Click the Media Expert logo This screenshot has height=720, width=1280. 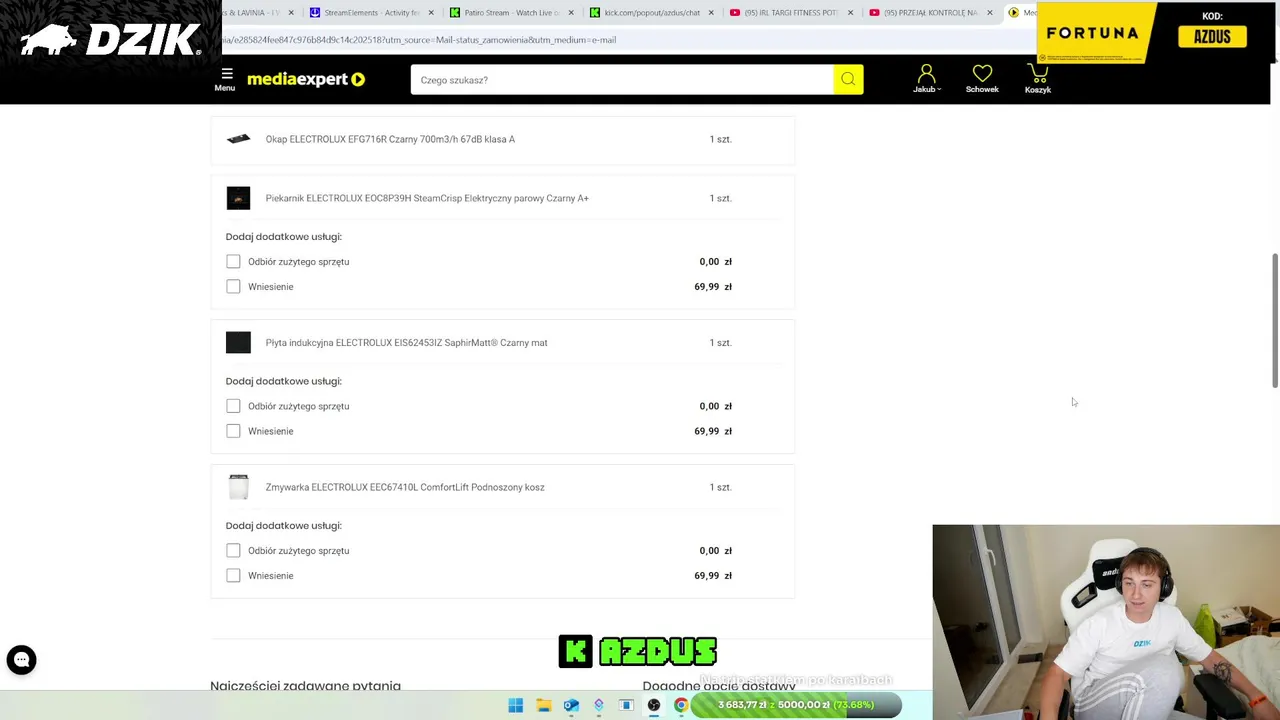[x=306, y=79]
